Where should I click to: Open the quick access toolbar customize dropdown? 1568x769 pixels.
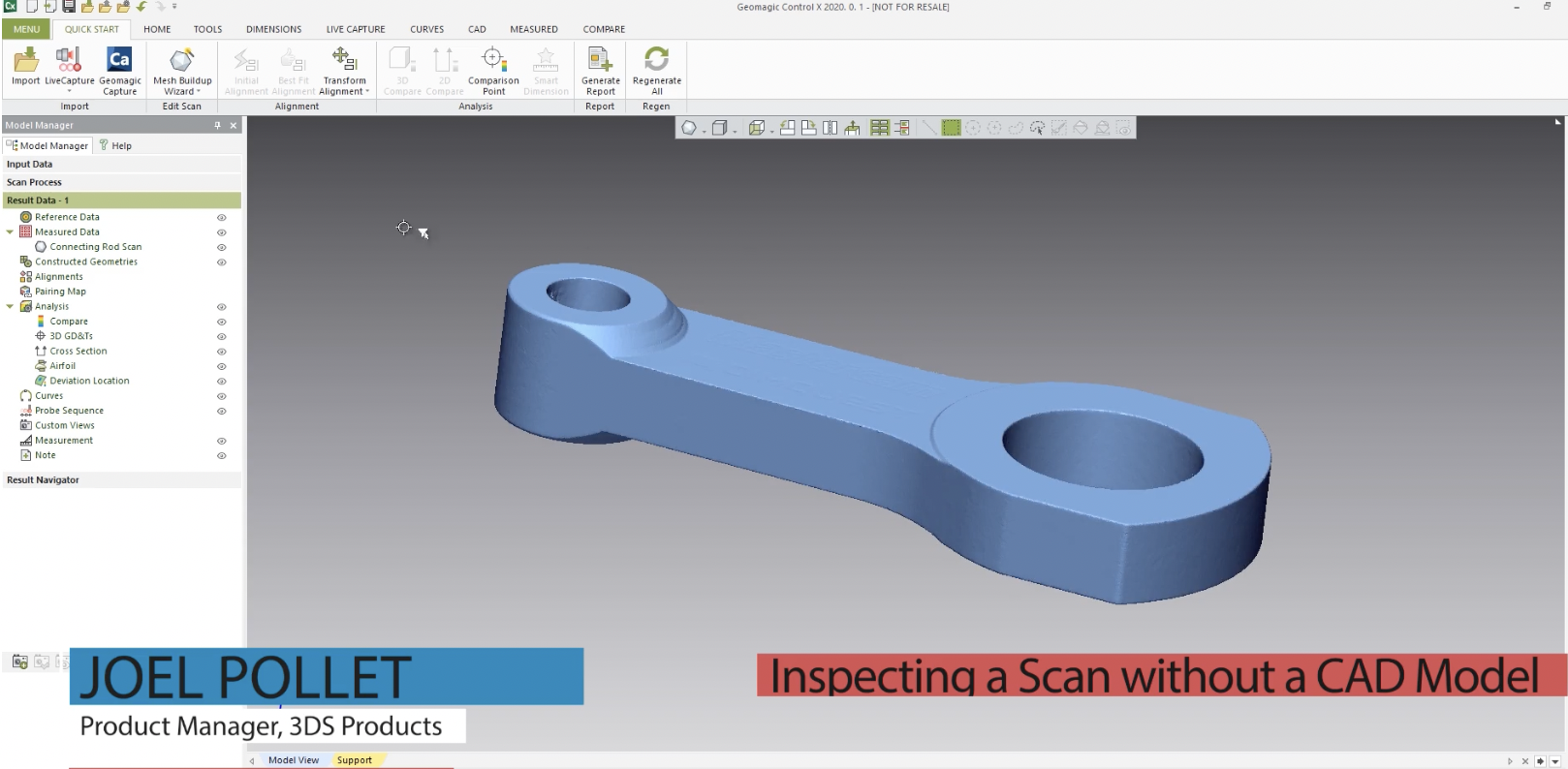click(x=174, y=7)
